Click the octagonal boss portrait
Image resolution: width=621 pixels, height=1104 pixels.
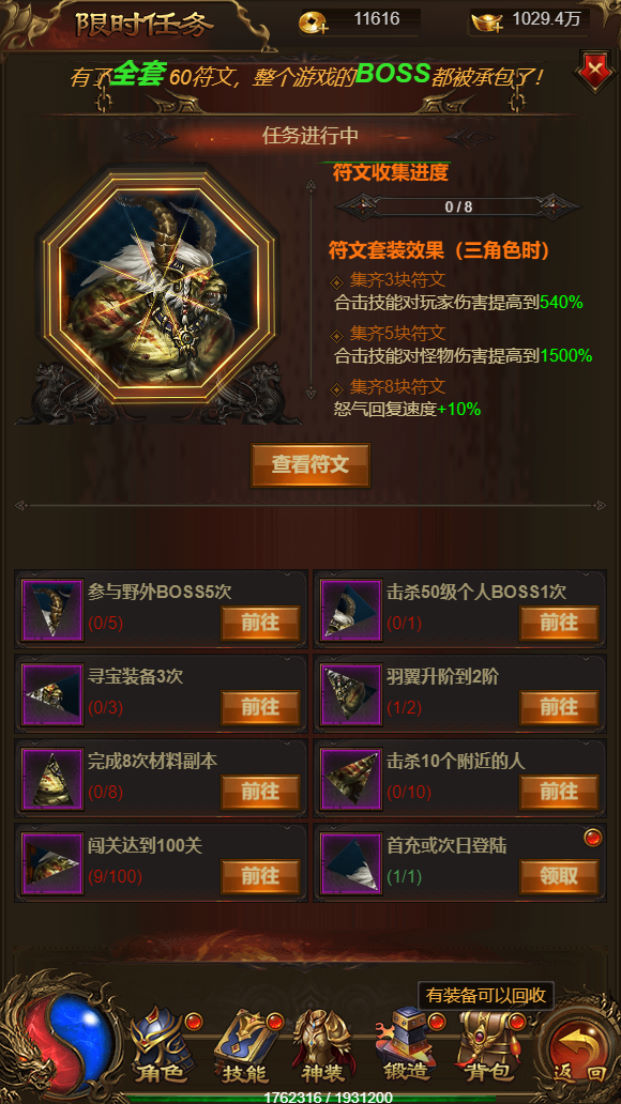click(x=158, y=287)
